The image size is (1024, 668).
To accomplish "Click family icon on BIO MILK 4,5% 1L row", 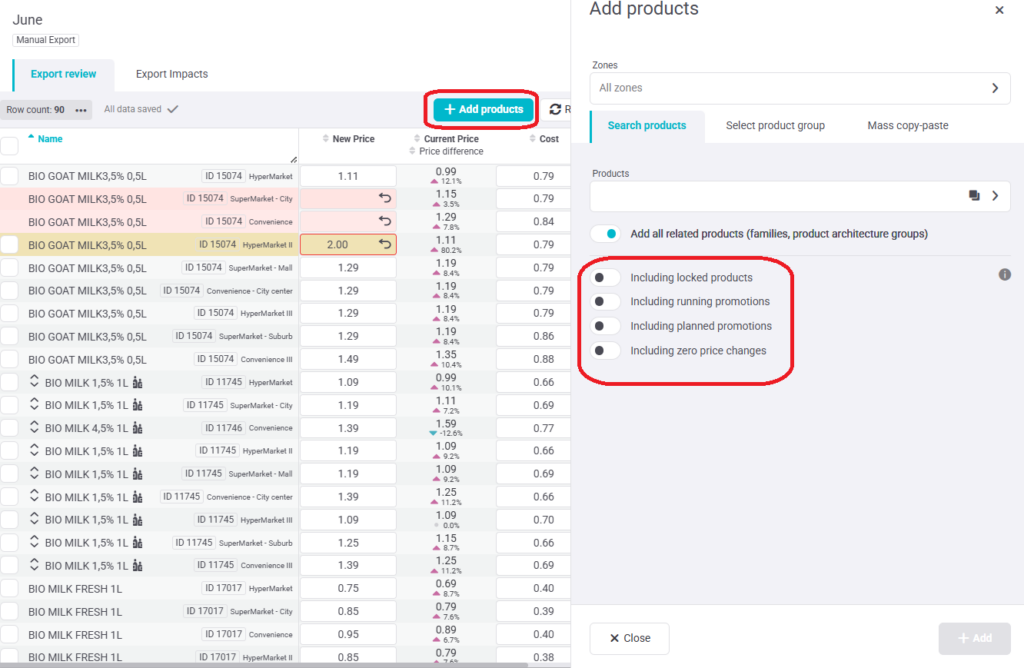I will 137,428.
